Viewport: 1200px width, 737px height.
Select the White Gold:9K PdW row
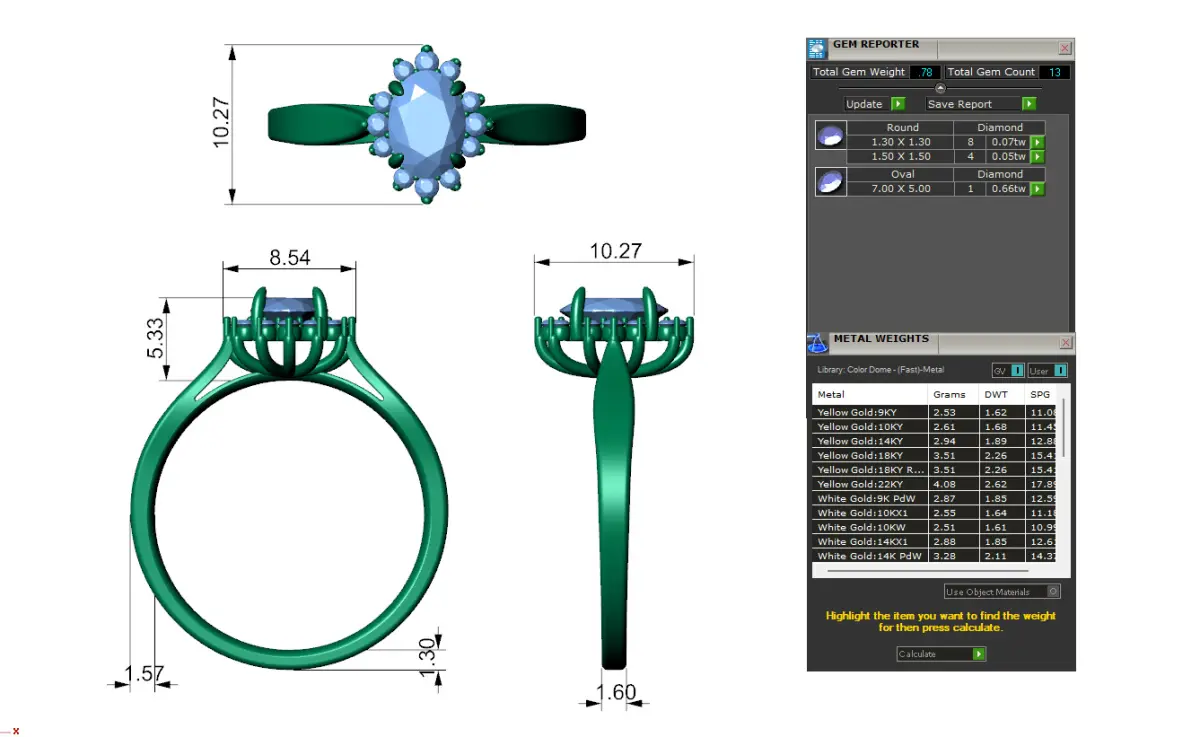click(x=935, y=498)
